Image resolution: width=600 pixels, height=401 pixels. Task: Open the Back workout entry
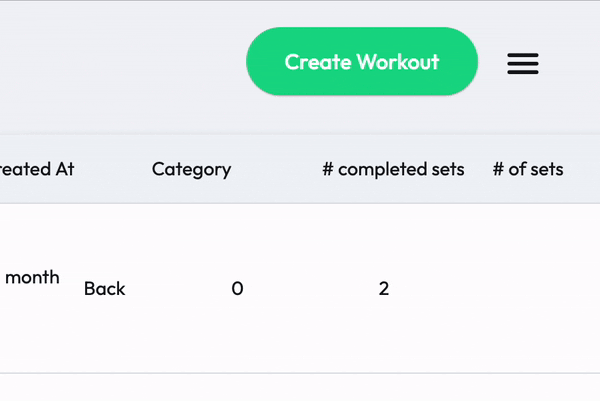[105, 289]
